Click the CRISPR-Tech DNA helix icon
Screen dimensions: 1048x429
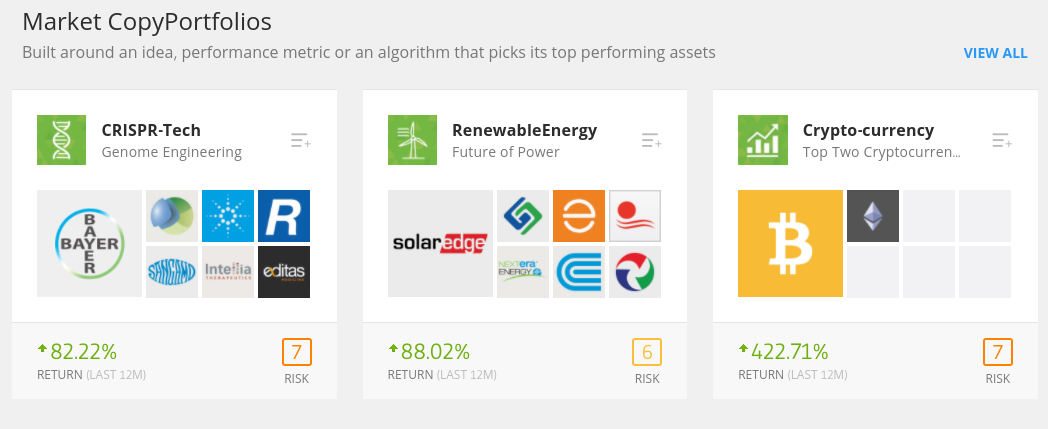pos(61,140)
